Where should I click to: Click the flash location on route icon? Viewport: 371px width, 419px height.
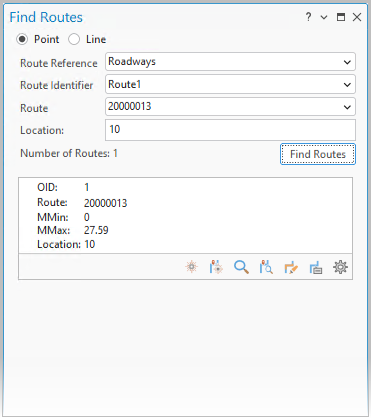coord(216,267)
